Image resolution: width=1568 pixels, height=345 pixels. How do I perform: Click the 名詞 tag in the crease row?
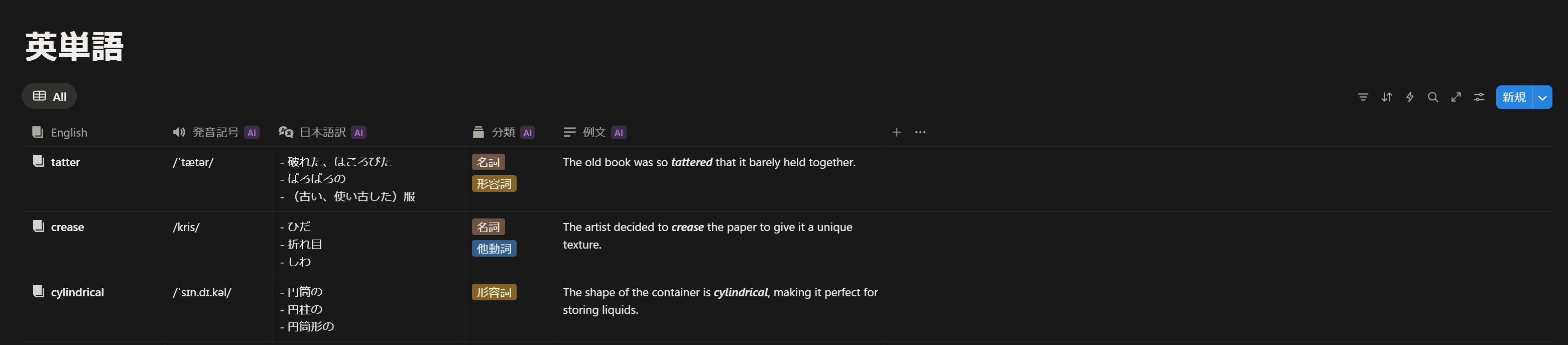coord(488,226)
